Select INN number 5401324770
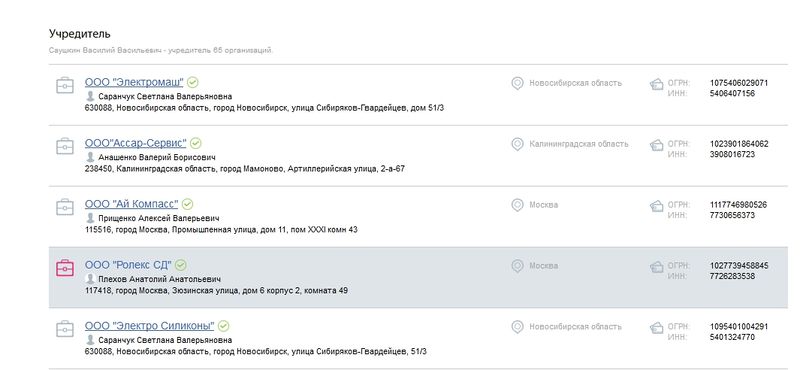Screen dimensions: 800x370 click(732, 337)
